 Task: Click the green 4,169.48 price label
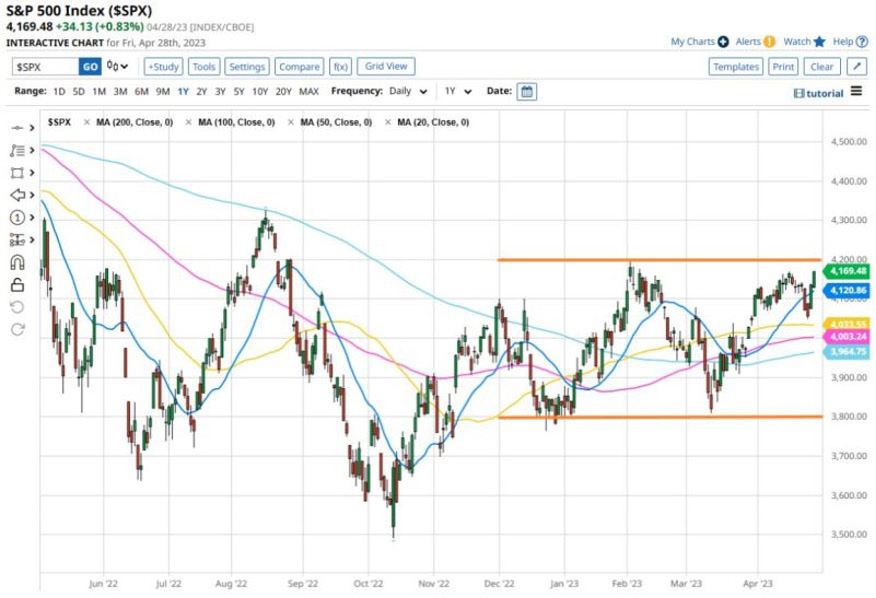click(x=838, y=268)
